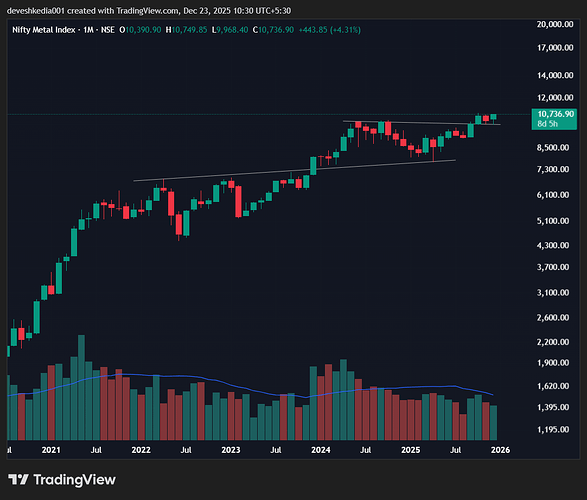The image size is (587, 500).
Task: Click the 5,100.00 price axis label
Action: tap(553, 221)
